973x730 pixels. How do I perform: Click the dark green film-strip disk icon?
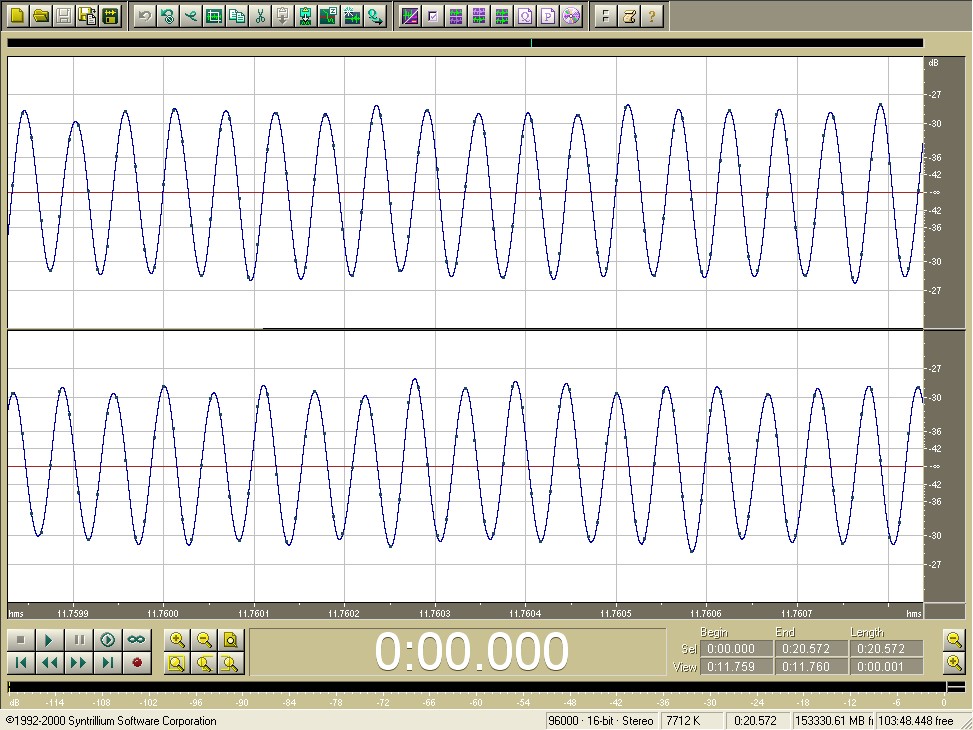coord(110,16)
